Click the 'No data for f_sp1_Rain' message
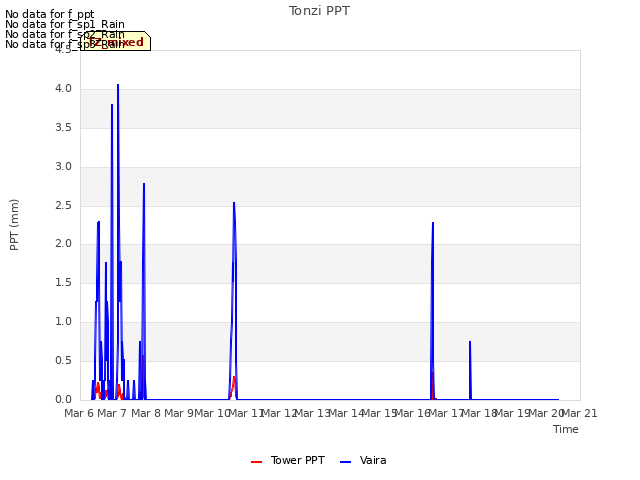The height and width of the screenshot is (480, 640). 65,24
